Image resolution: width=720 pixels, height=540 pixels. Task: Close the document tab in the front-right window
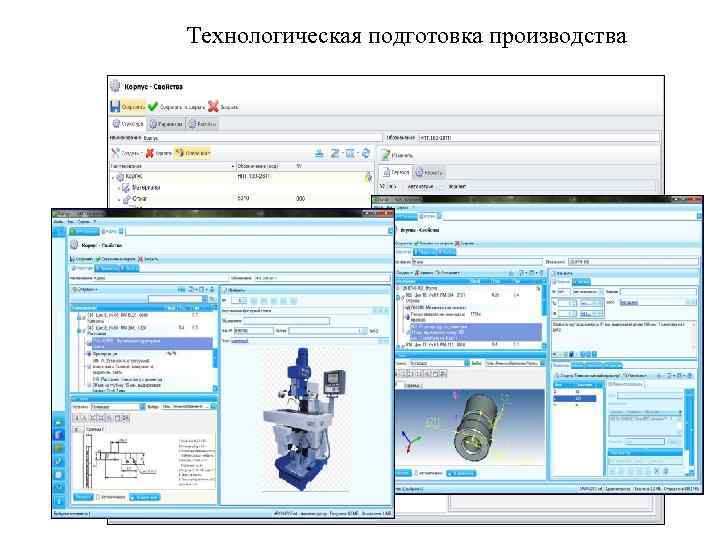(439, 216)
